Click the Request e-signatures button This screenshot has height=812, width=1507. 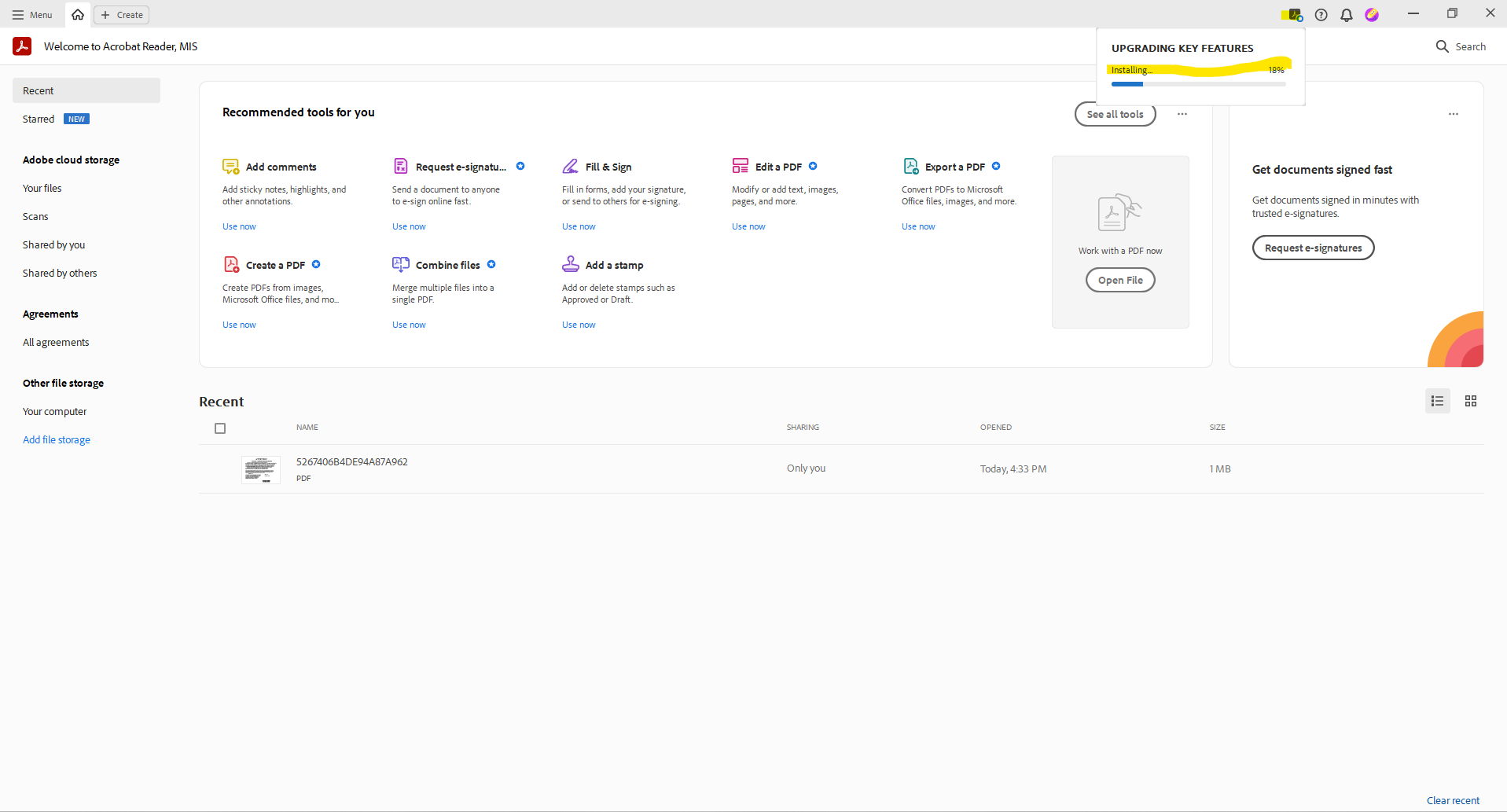1313,248
